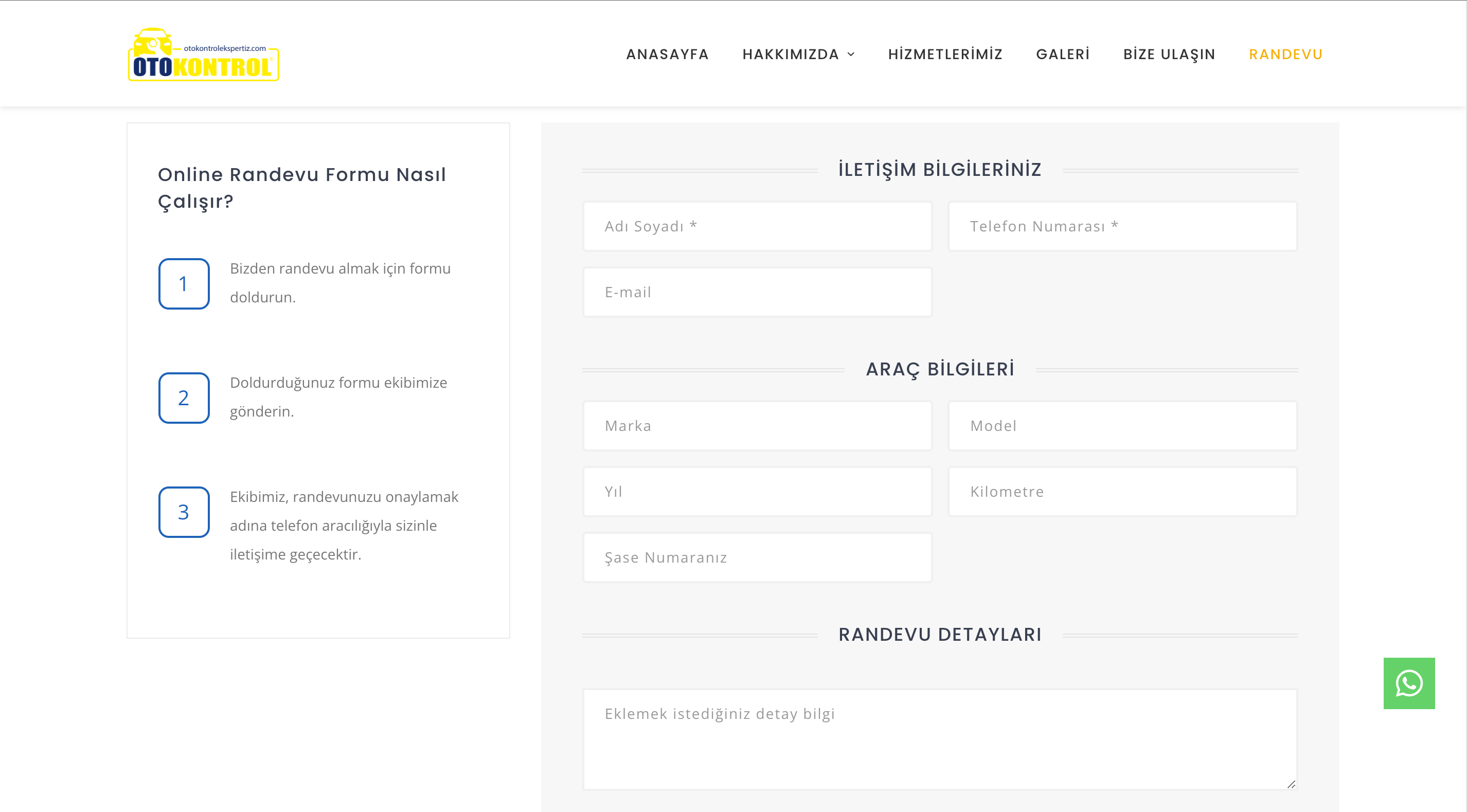Open WhatsApp chat button

pos(1408,683)
